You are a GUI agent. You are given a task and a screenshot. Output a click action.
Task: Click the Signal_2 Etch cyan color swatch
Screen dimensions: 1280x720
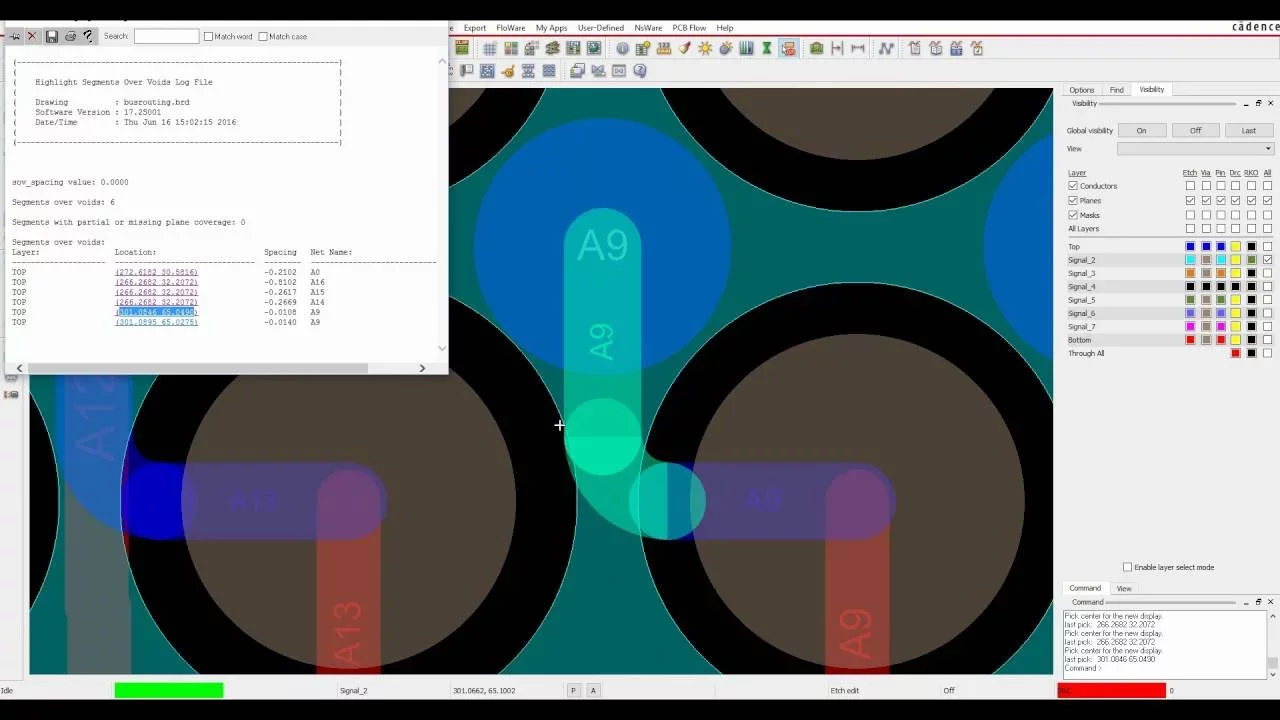(x=1190, y=260)
